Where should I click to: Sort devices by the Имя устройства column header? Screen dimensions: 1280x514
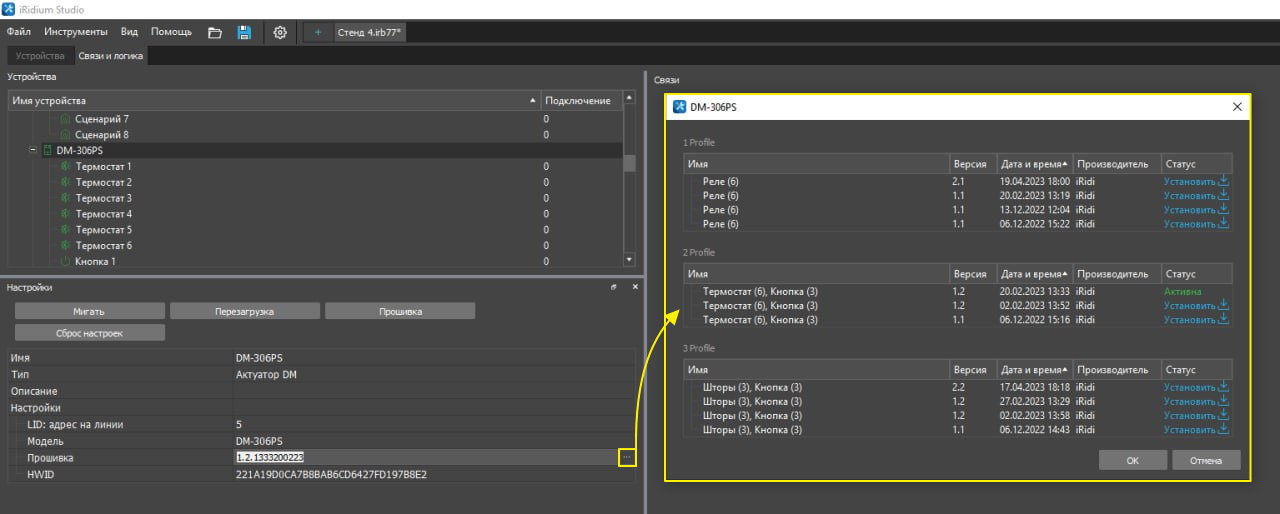[270, 101]
